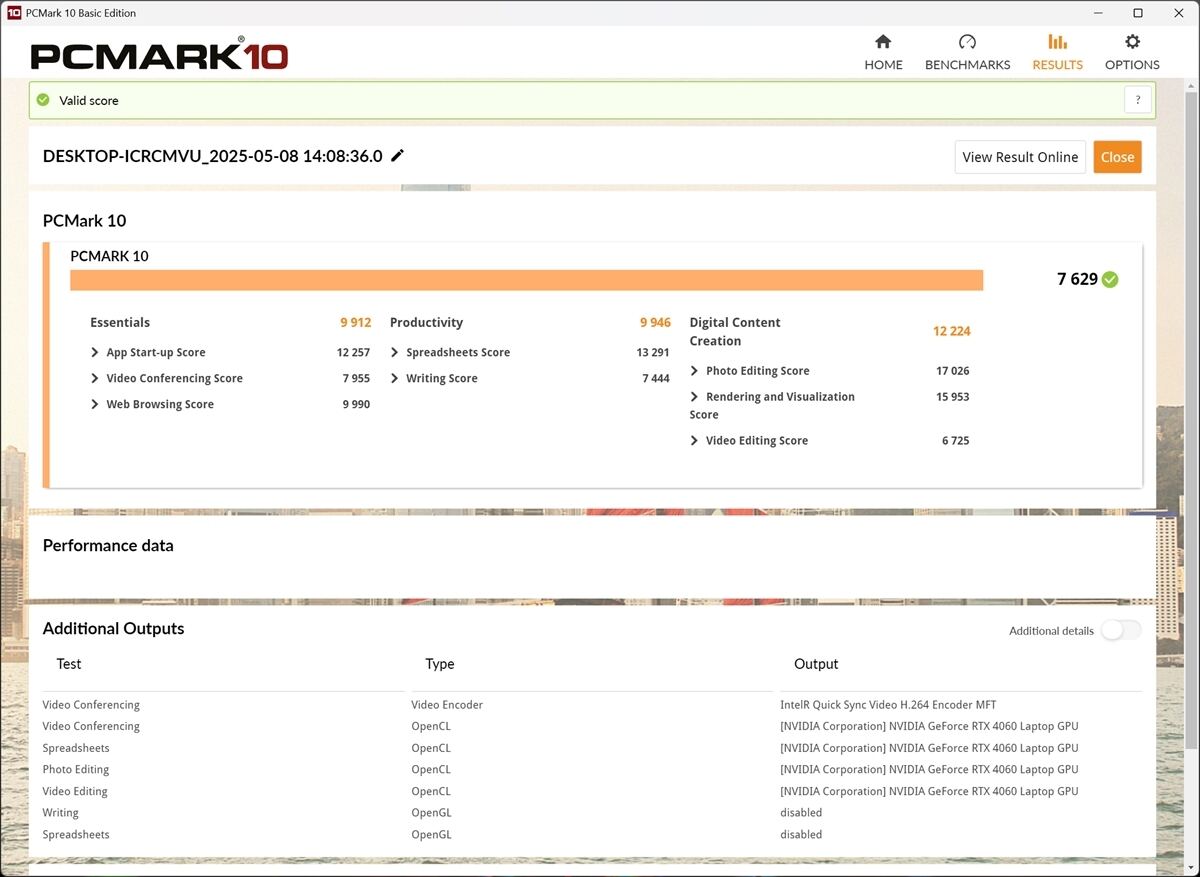
Task: Open the question mark help button
Action: click(1137, 100)
